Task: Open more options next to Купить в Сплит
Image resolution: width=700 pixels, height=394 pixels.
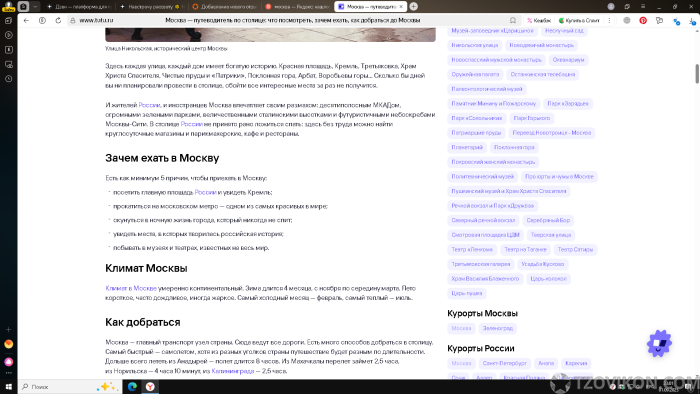Action: click(609, 21)
